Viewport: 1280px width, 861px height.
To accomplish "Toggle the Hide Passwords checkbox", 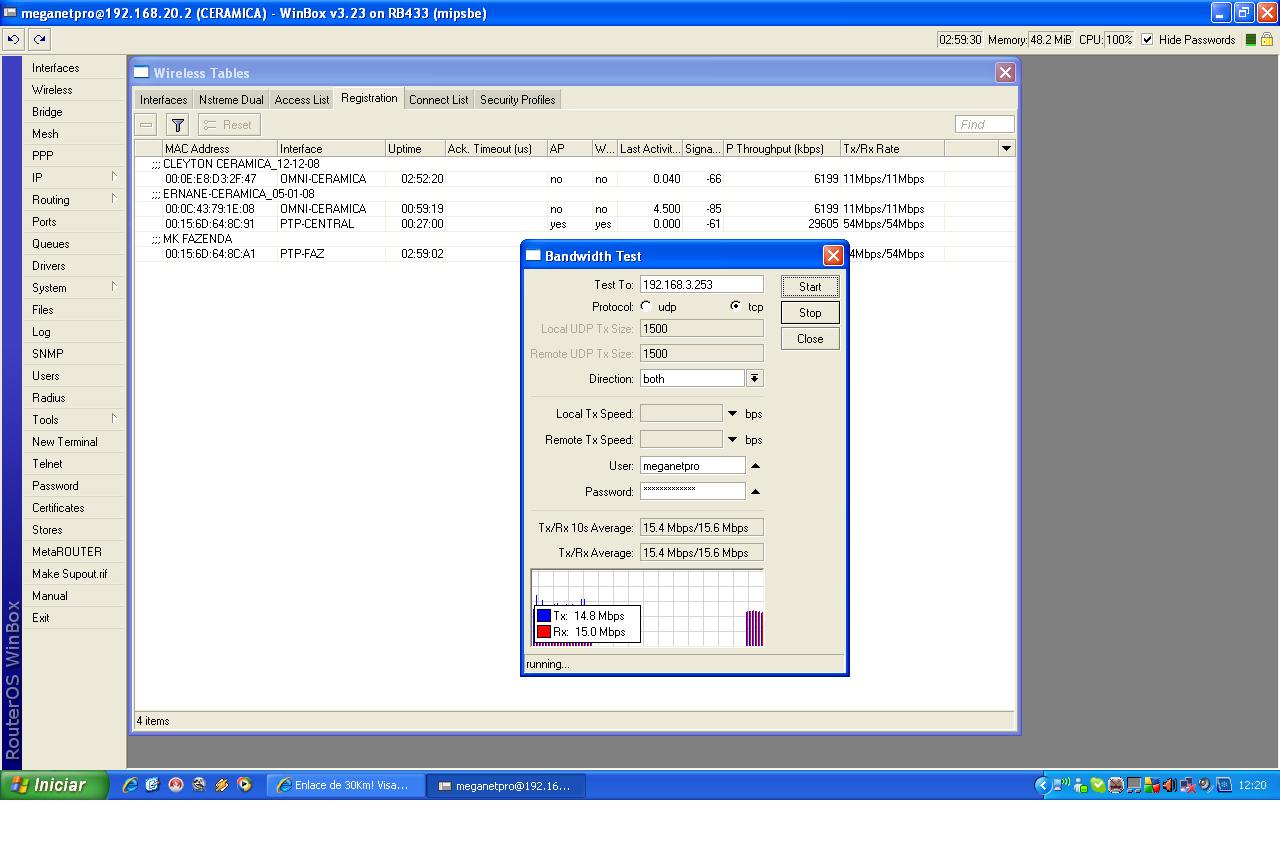I will click(x=1147, y=40).
